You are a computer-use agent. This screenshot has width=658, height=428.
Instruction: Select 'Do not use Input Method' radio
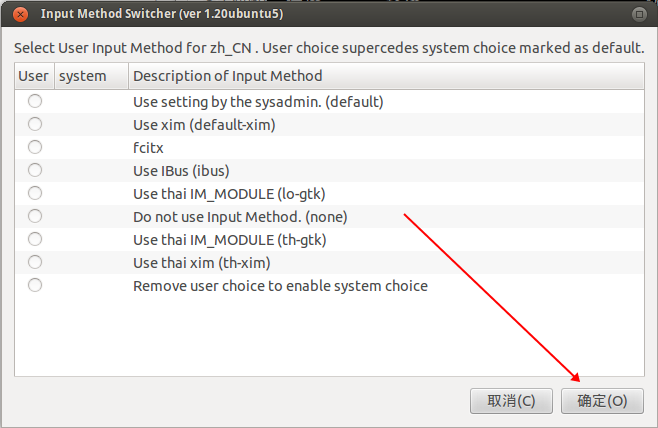[35, 216]
